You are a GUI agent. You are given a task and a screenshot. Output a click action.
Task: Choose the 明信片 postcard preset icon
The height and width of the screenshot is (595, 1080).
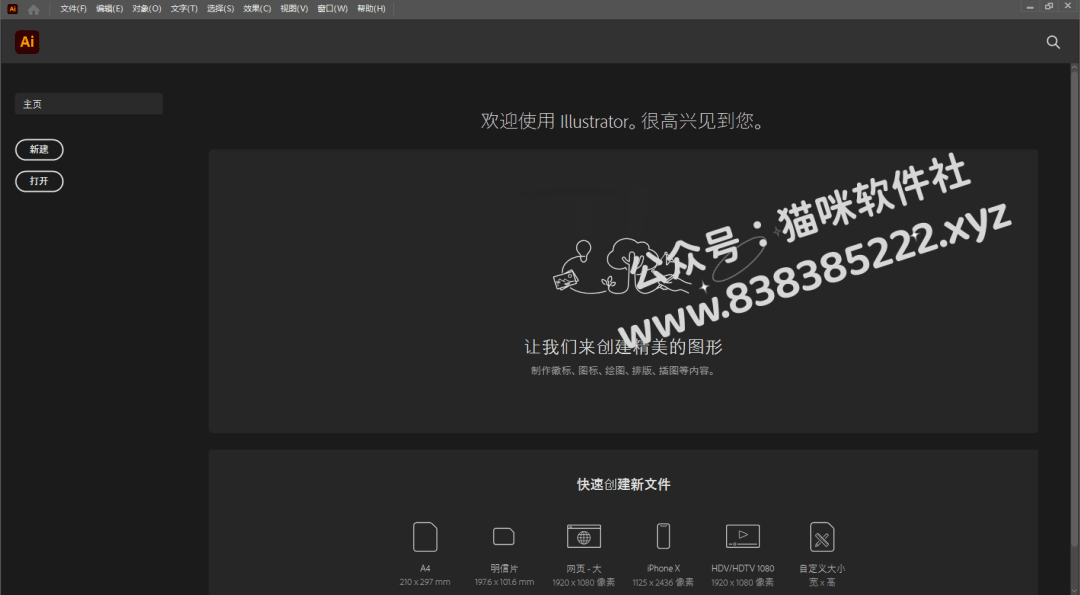click(504, 536)
